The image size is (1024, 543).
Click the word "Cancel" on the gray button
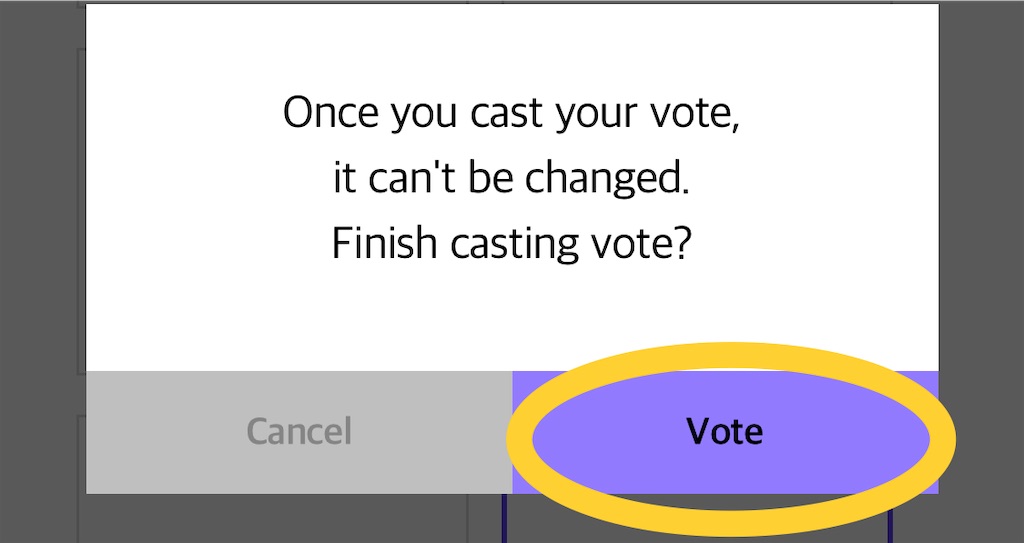point(299,432)
